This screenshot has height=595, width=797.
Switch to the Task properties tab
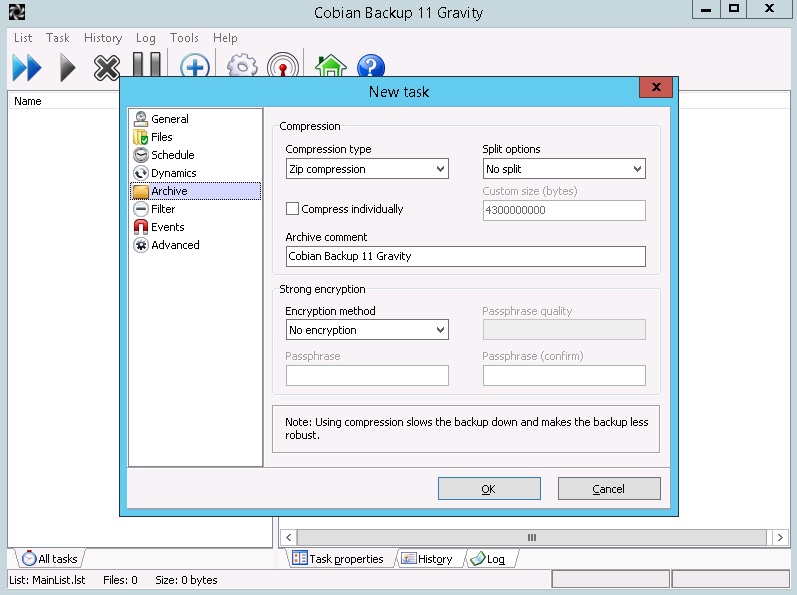pos(338,559)
